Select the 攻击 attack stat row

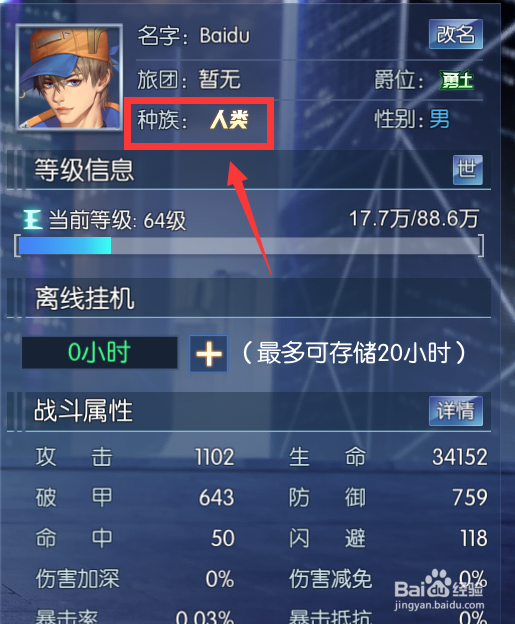[135, 457]
